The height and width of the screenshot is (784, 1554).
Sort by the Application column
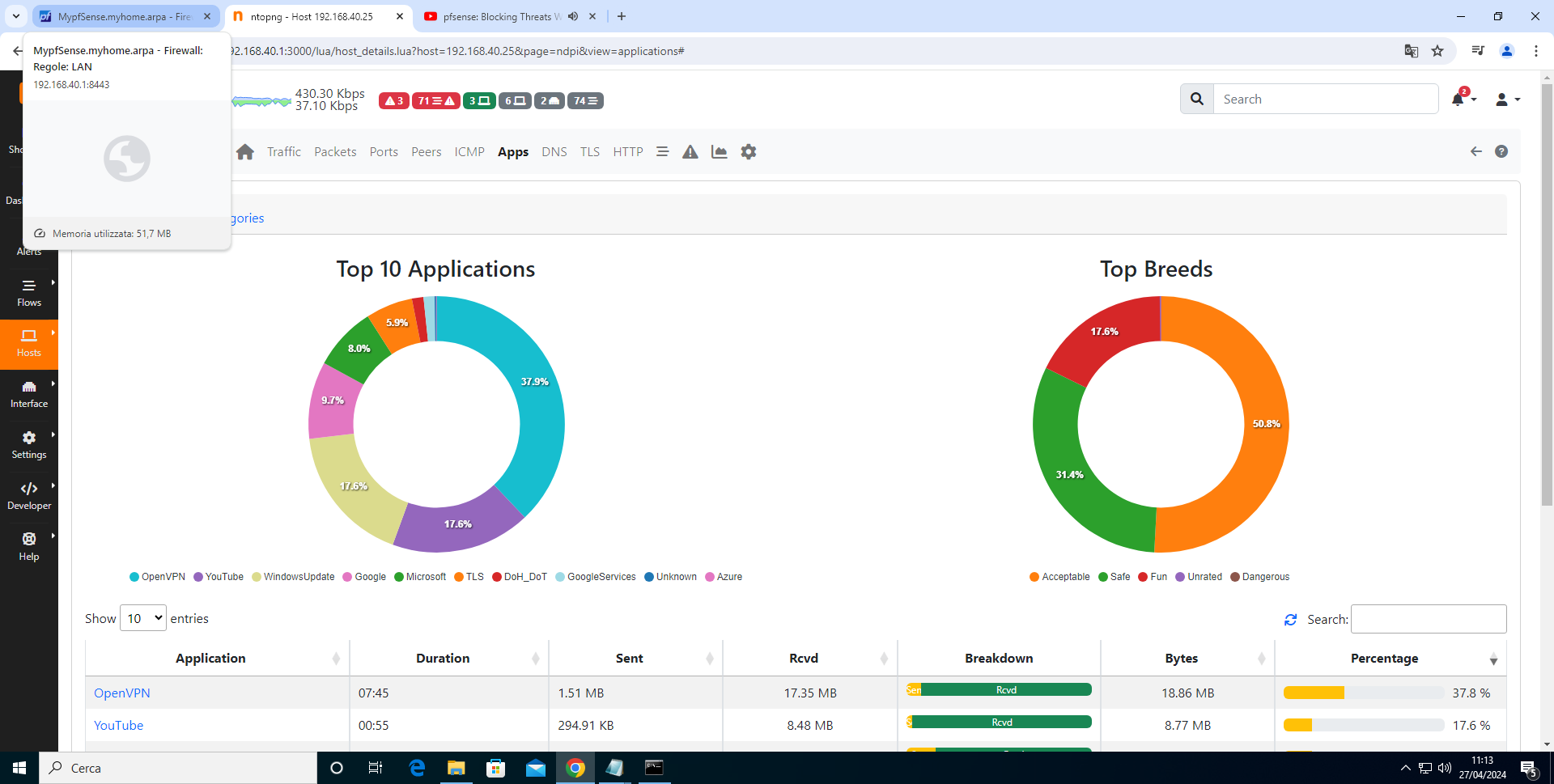point(217,659)
